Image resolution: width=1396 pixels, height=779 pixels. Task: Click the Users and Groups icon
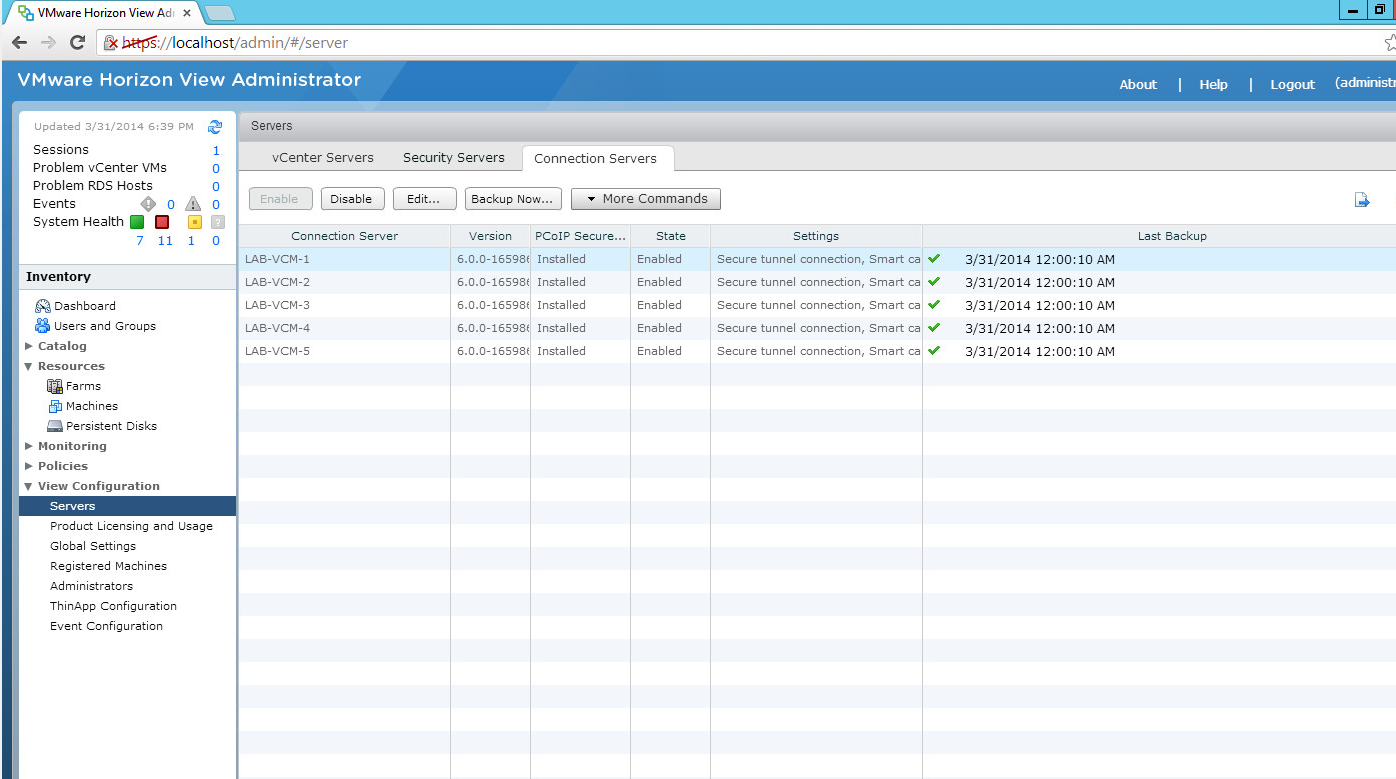point(42,326)
